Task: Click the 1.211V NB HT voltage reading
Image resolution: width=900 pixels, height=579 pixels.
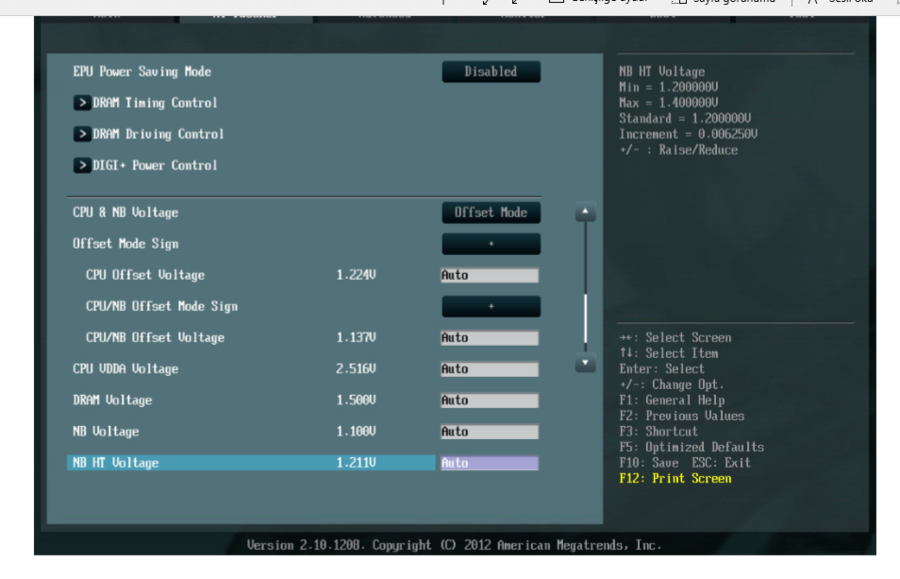Action: pyautogui.click(x=356, y=463)
